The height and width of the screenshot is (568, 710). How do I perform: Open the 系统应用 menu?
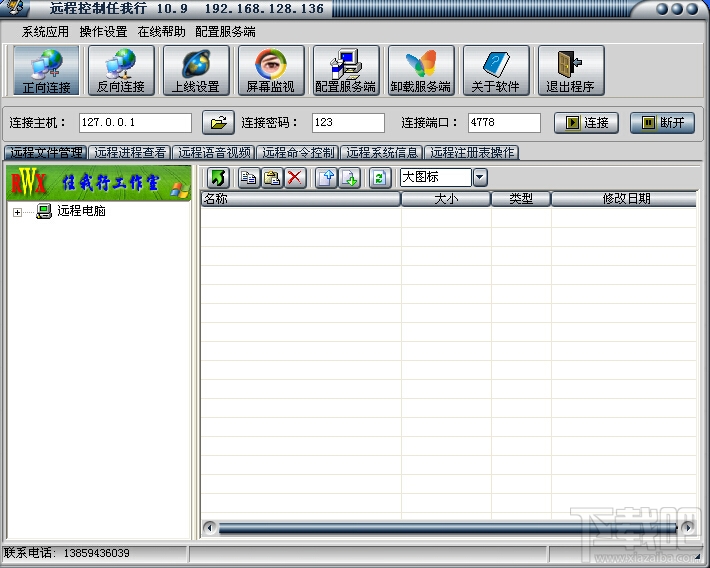pyautogui.click(x=45, y=32)
